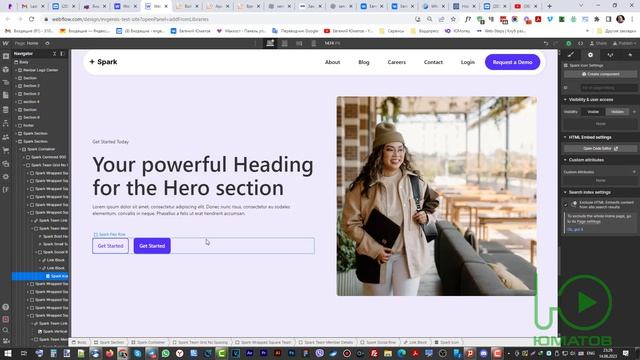Select Body in the Navigator tree
This screenshot has height=360, width=640.
point(24,62)
